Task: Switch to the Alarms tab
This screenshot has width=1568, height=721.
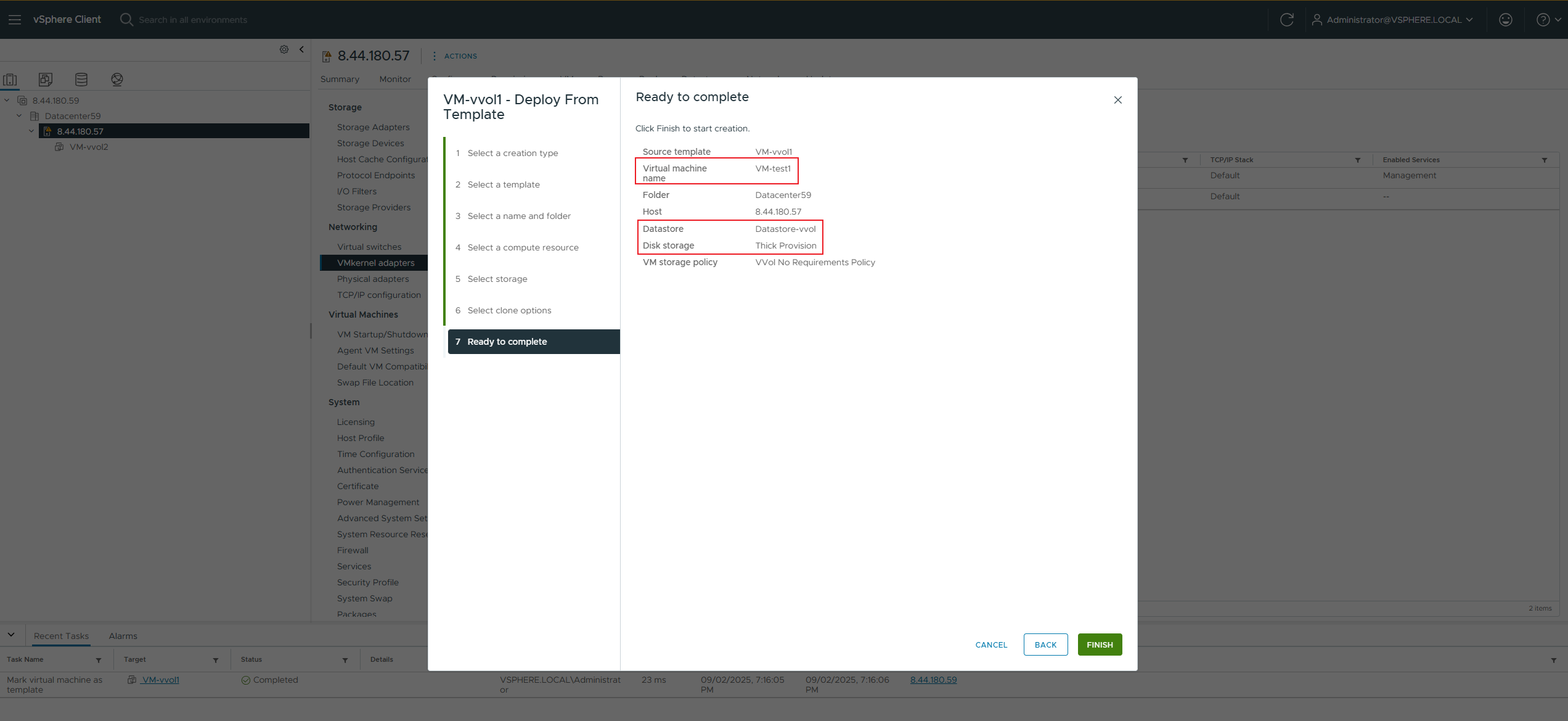Action: (123, 636)
